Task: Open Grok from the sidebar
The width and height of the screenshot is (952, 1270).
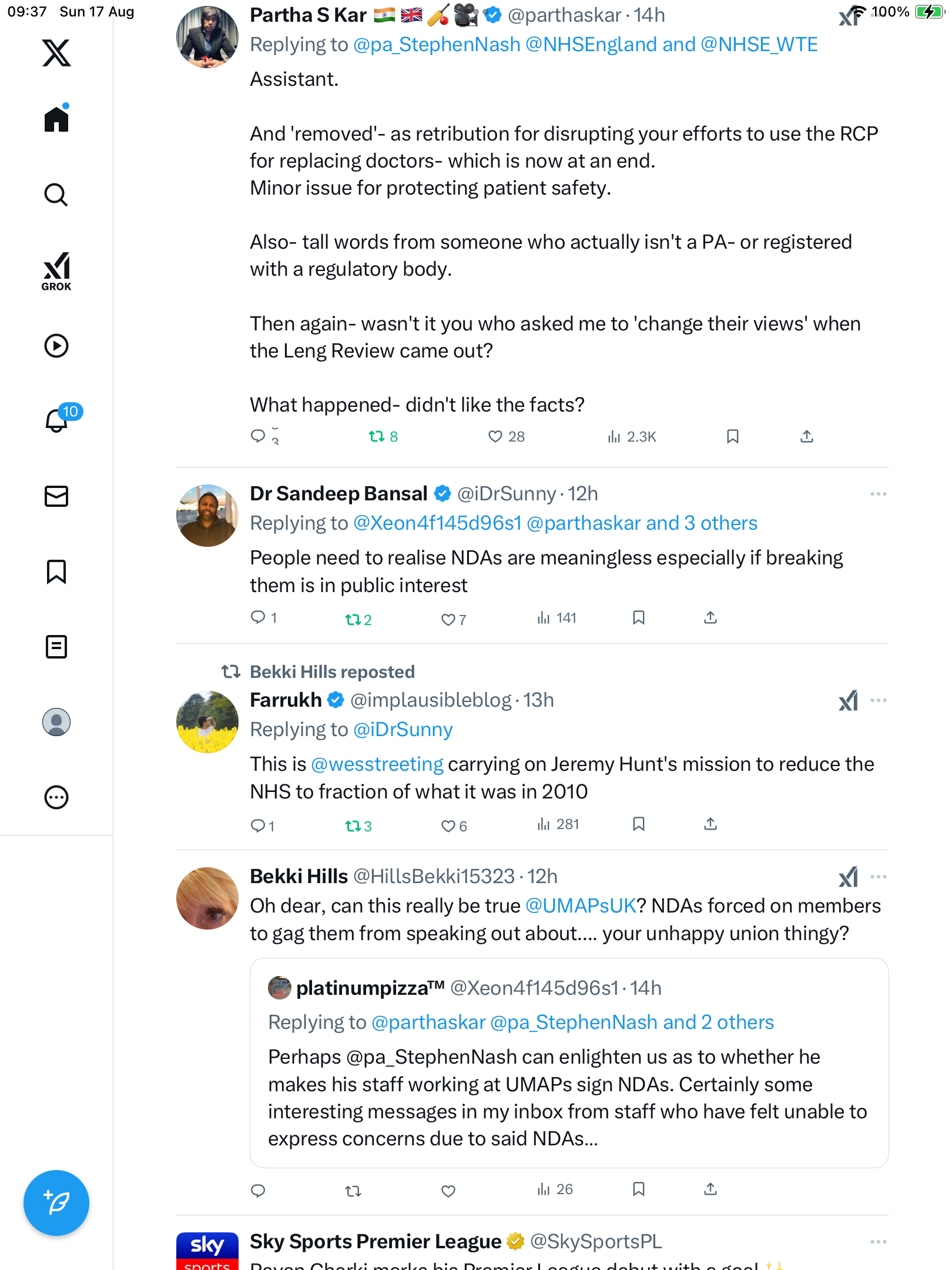Action: (x=56, y=272)
